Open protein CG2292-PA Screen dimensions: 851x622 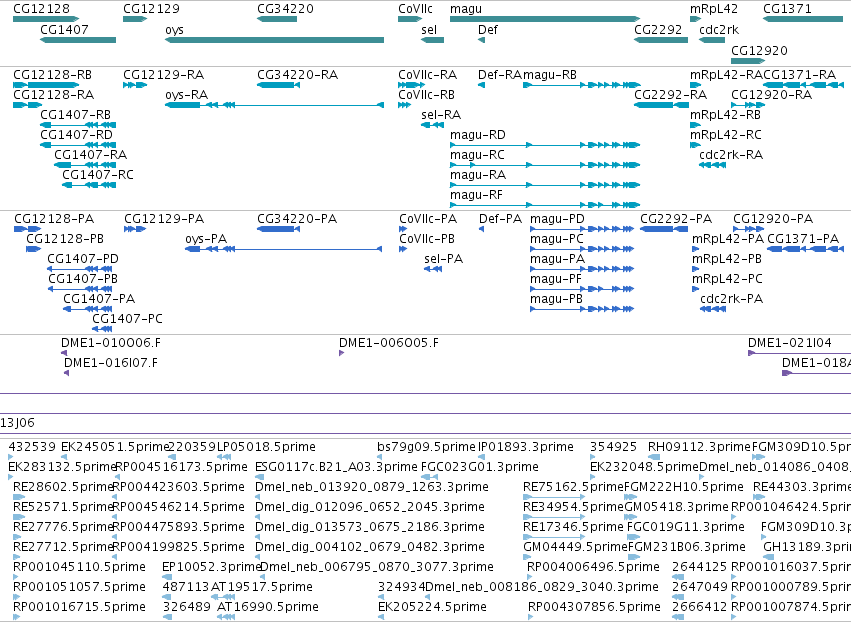[676, 219]
